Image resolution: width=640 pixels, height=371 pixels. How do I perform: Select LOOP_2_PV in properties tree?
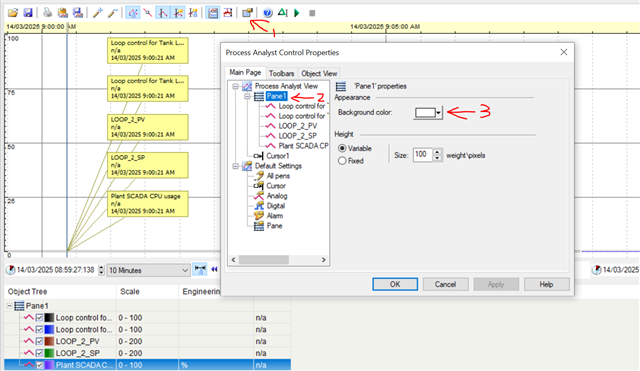coord(298,126)
